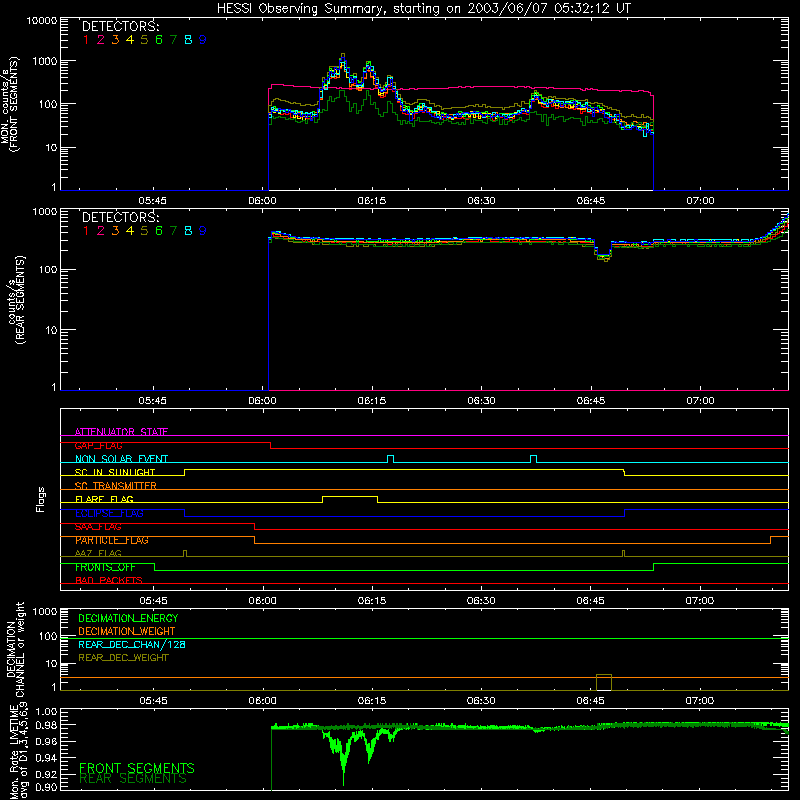This screenshot has height=800, width=800.
Task: Click the BAD_PACKETS flag label
Action: pos(109,580)
